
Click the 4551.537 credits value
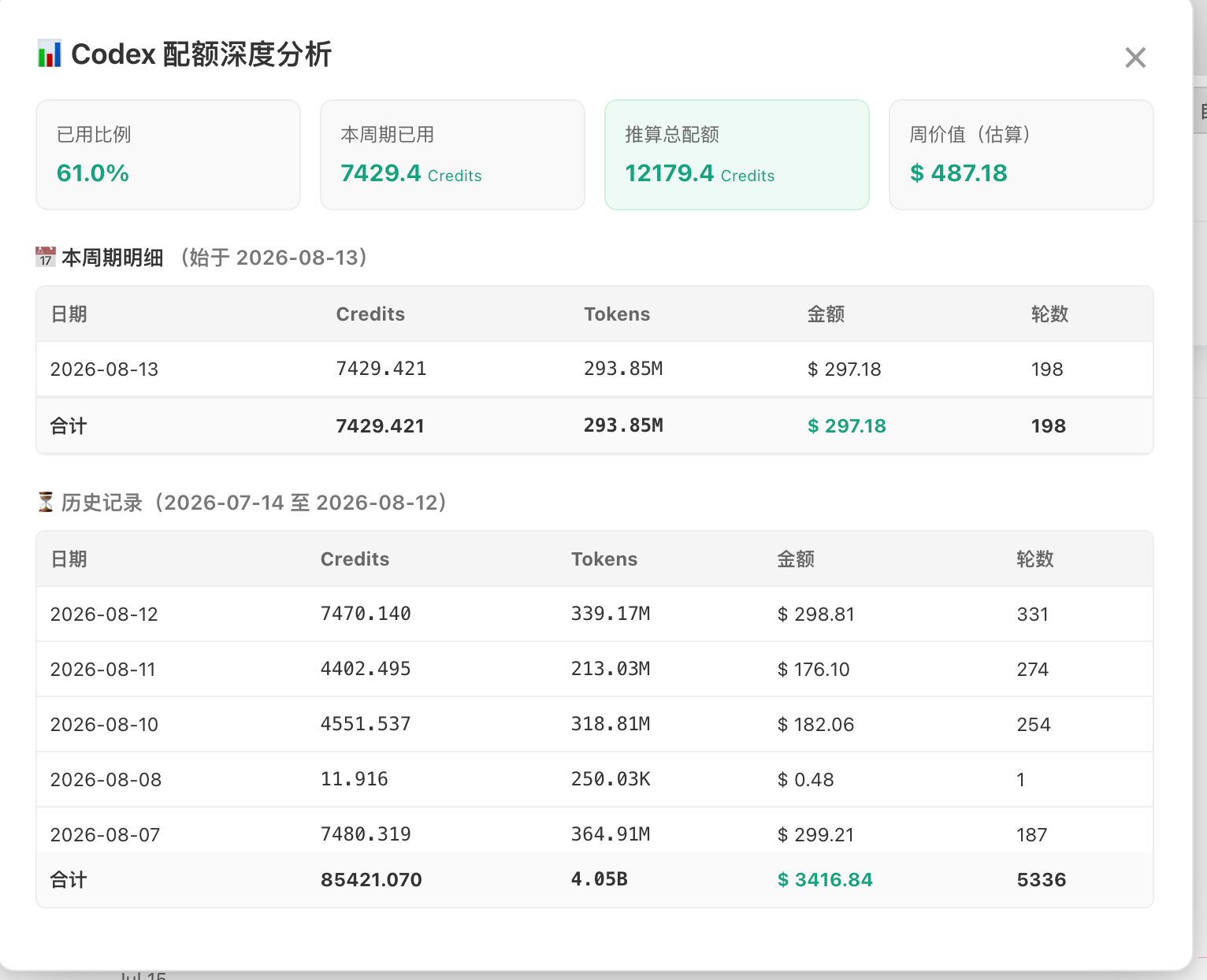pyautogui.click(x=366, y=724)
